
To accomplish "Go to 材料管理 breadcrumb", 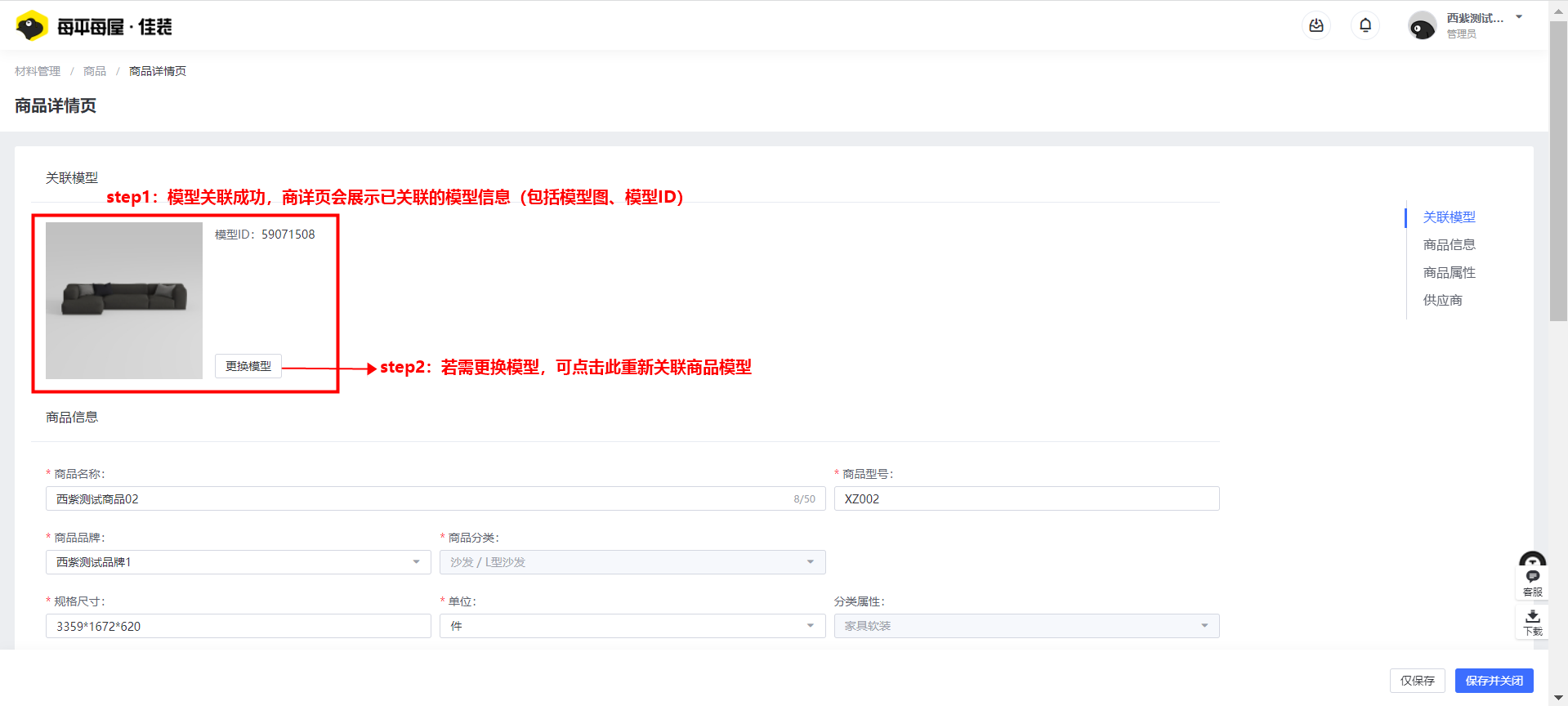I will click(38, 71).
